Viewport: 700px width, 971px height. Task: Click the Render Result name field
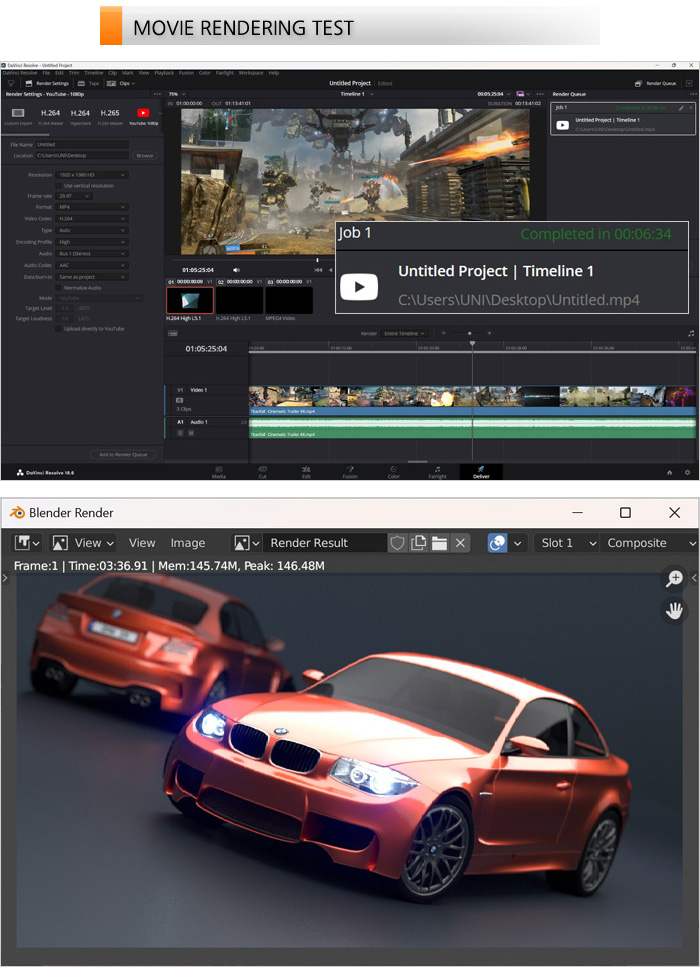point(325,543)
